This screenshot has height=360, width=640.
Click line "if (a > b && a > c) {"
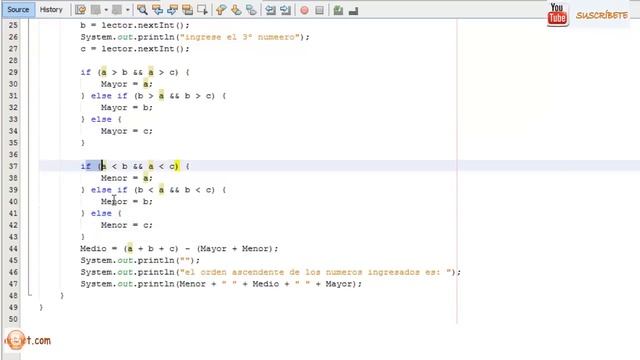click(135, 72)
